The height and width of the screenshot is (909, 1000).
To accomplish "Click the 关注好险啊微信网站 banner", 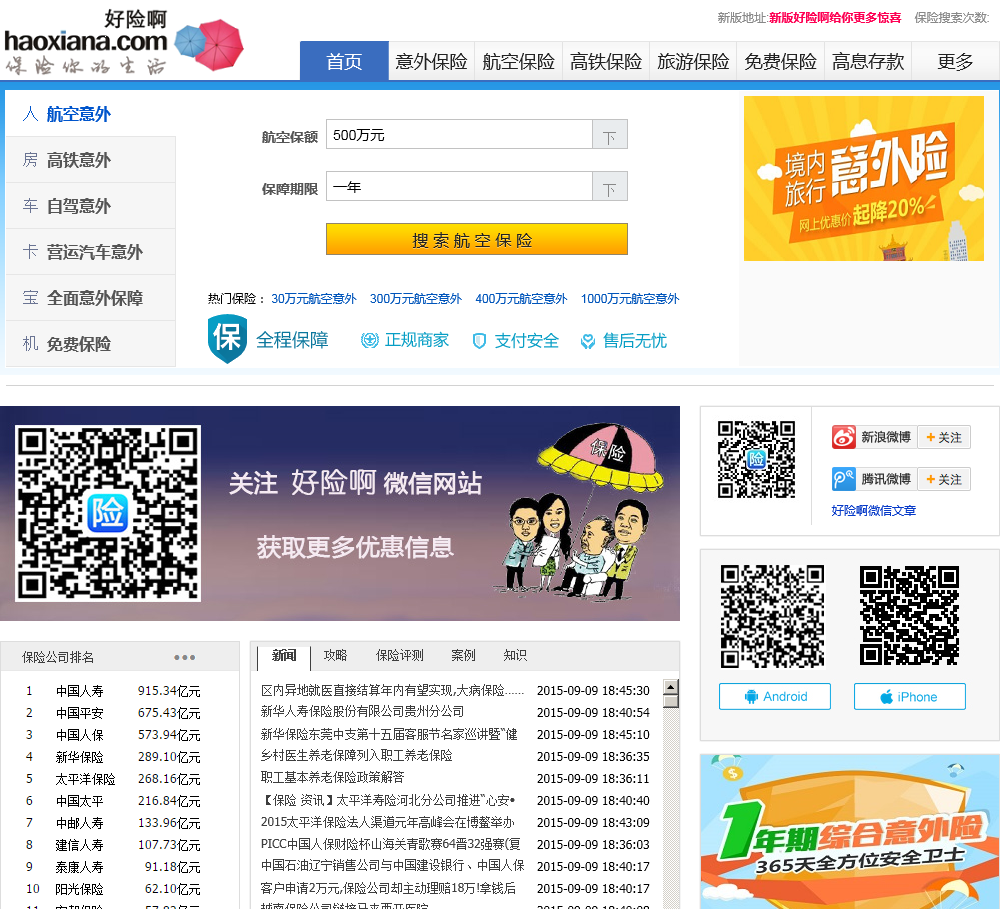I will [340, 513].
